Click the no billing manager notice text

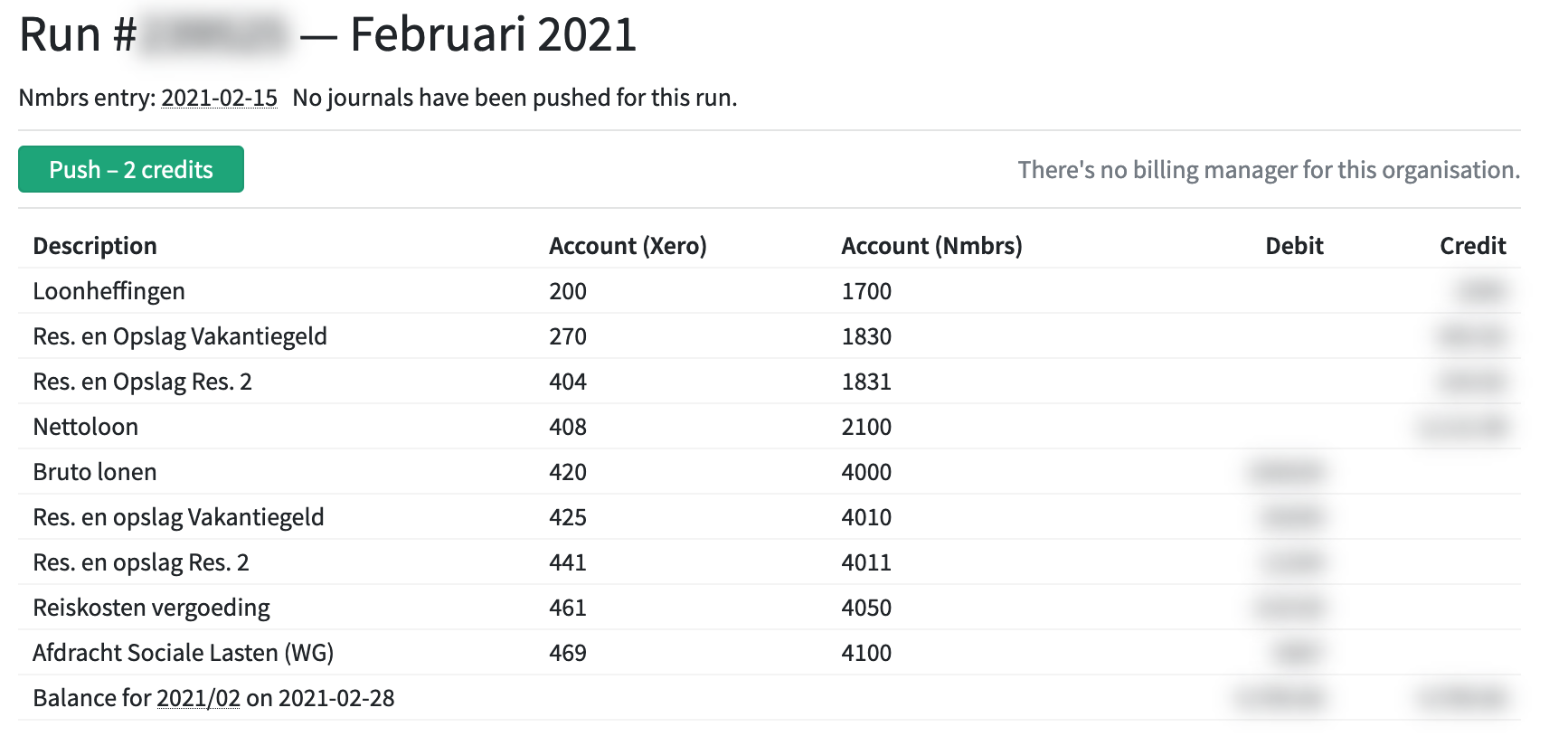click(x=1268, y=170)
